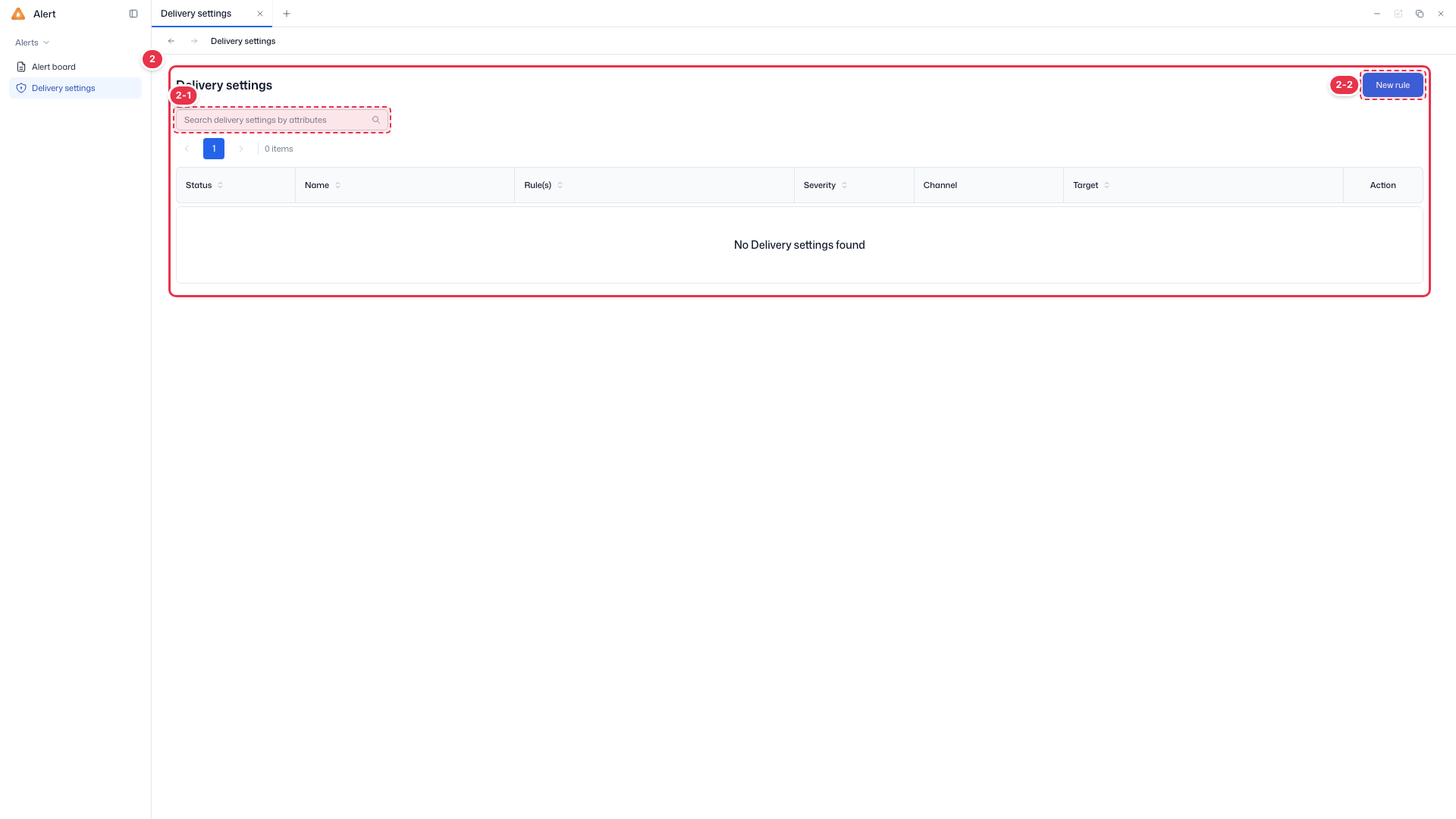
Task: Collapse the sidebar panel icon
Action: pyautogui.click(x=133, y=14)
